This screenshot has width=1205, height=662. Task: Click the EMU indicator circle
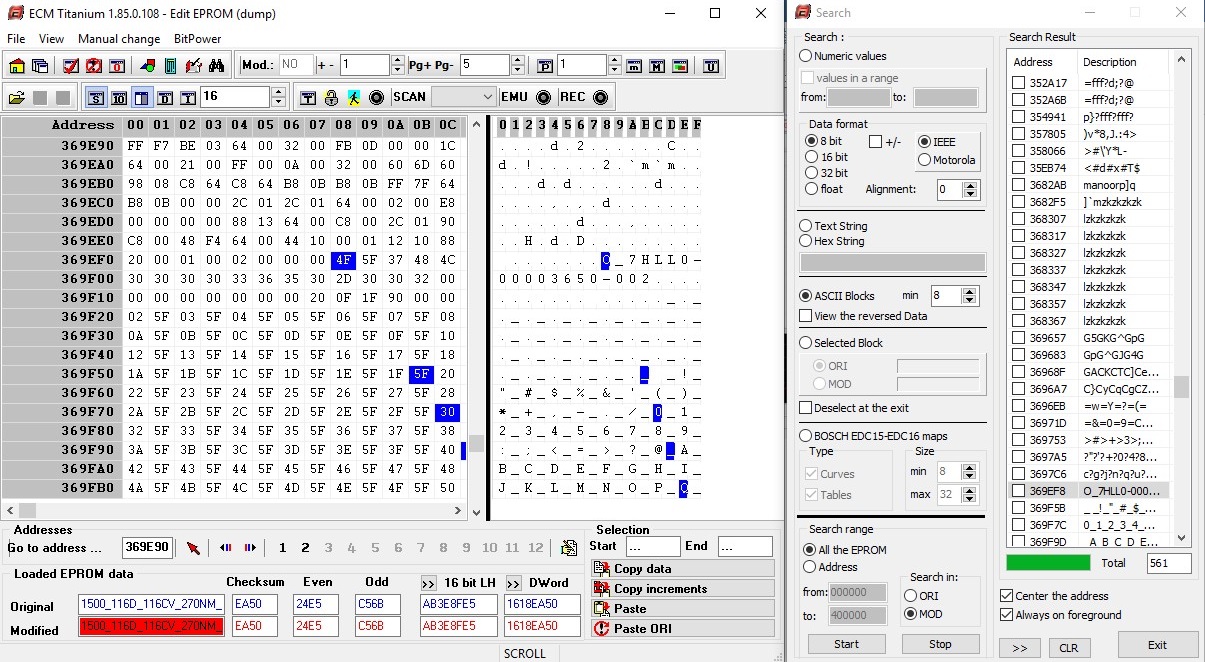point(543,97)
